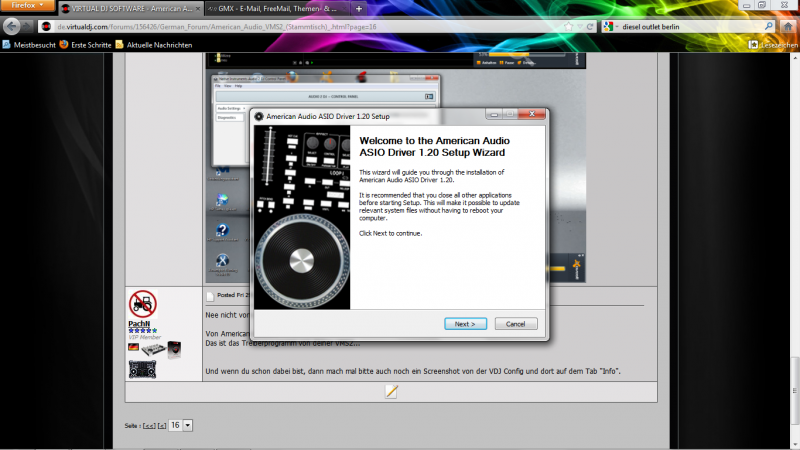Bookmark this page with the star icon
The height and width of the screenshot is (450, 800).
[x=568, y=27]
